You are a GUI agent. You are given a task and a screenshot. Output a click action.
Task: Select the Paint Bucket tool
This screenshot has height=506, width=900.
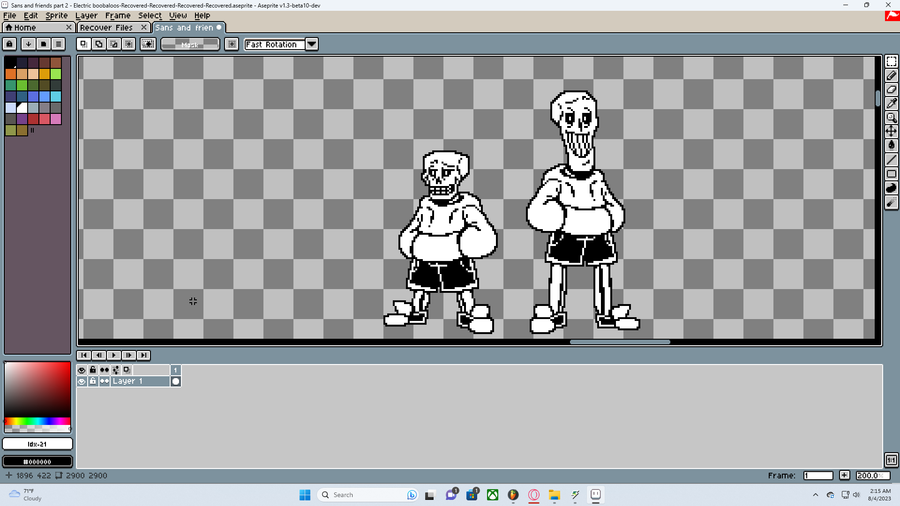891,146
